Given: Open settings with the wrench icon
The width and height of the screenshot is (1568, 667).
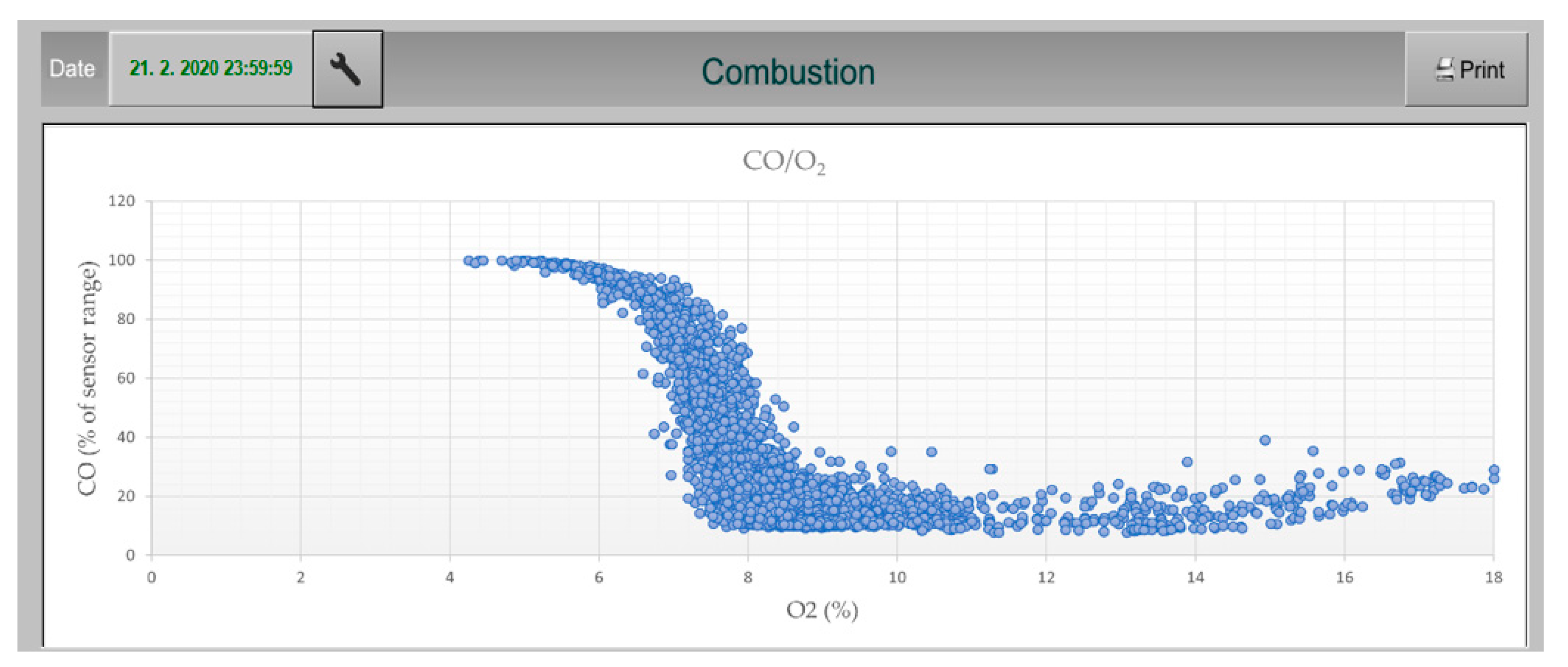Looking at the screenshot, I should pyautogui.click(x=347, y=69).
